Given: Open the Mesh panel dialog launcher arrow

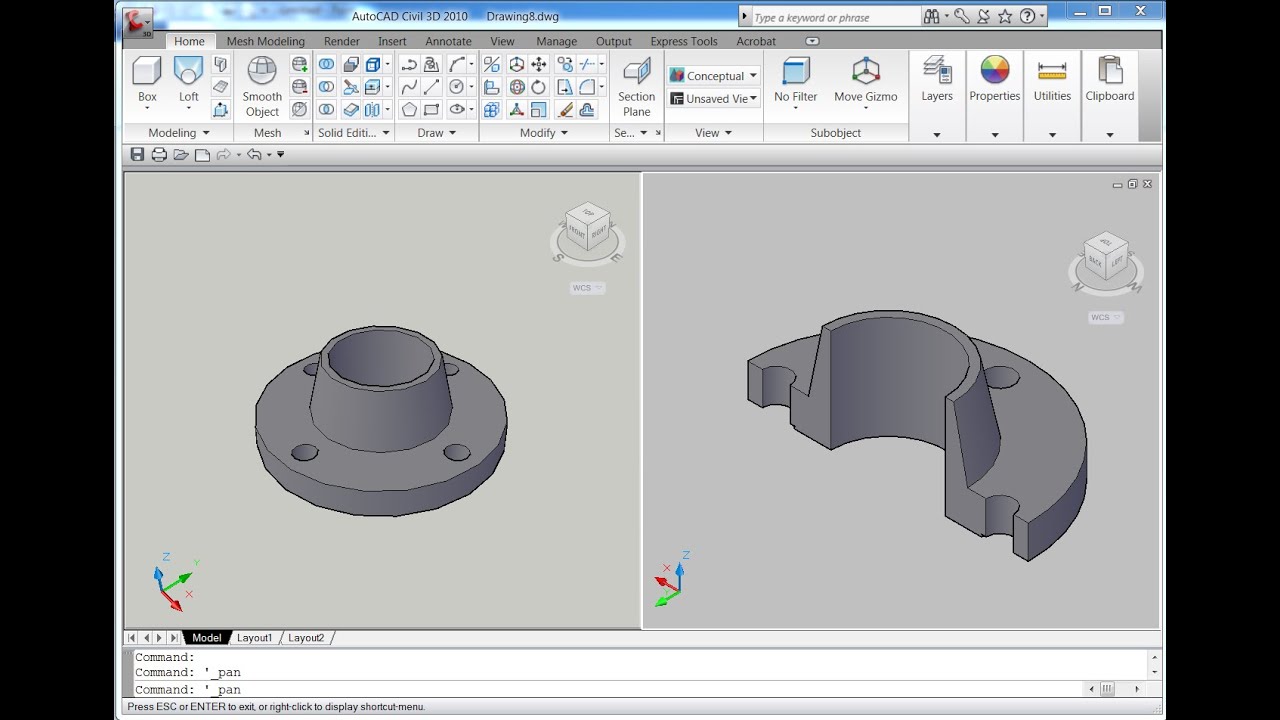Looking at the screenshot, I should [306, 133].
